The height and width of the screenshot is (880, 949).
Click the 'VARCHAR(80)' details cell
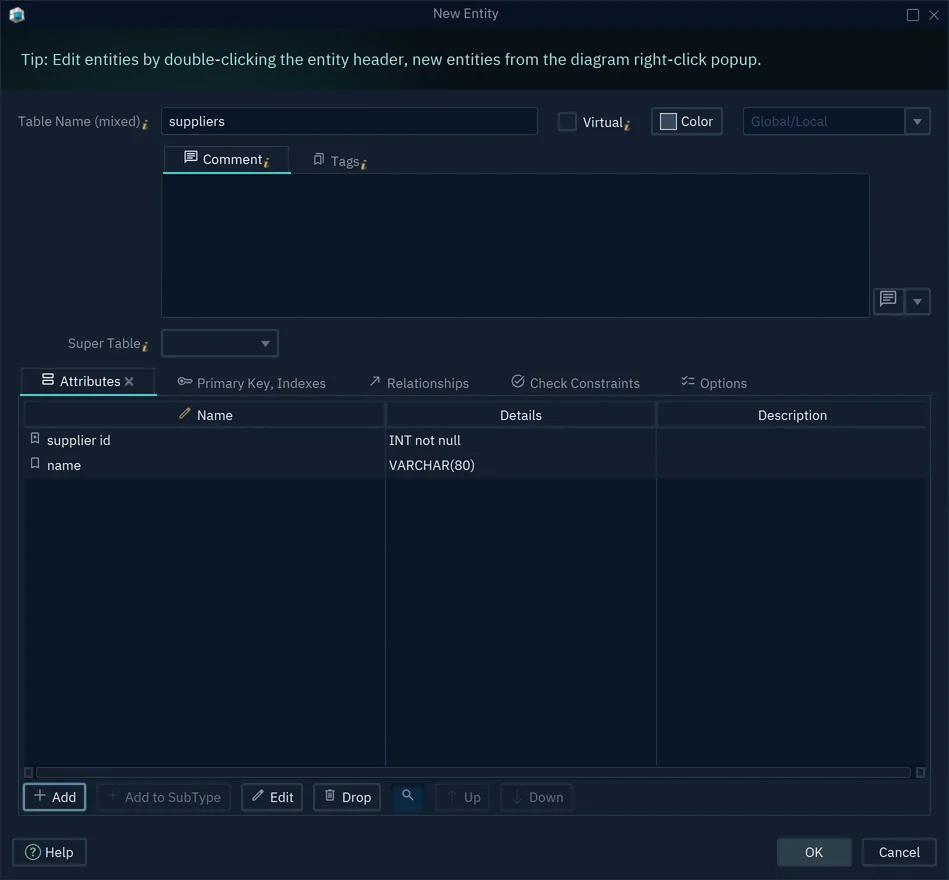click(x=520, y=465)
